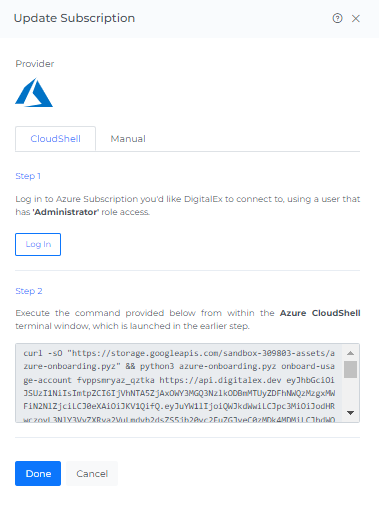Switch to the CloudShell tab
The width and height of the screenshot is (379, 509).
coord(55,139)
